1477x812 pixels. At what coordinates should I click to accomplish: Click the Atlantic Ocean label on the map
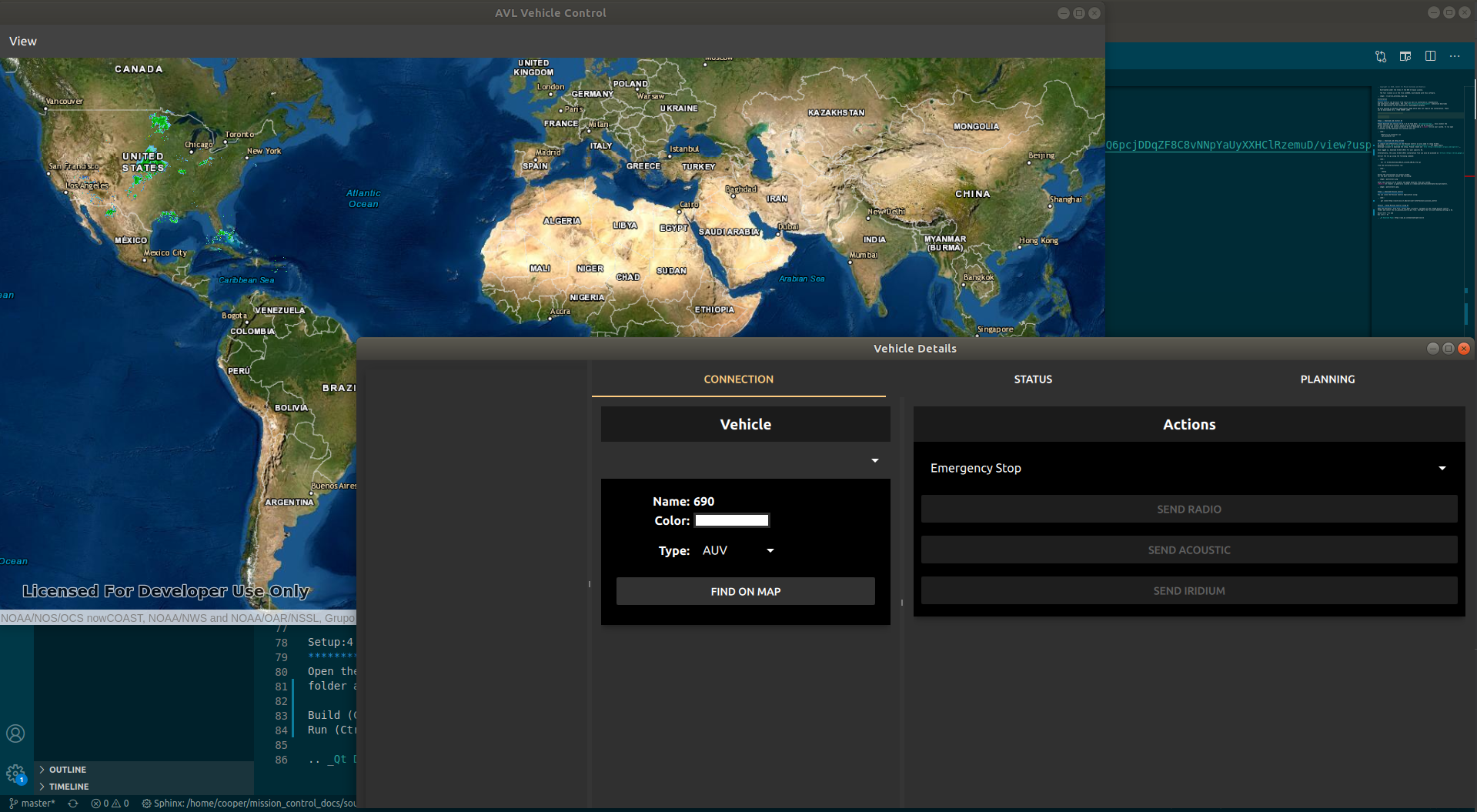[363, 199]
